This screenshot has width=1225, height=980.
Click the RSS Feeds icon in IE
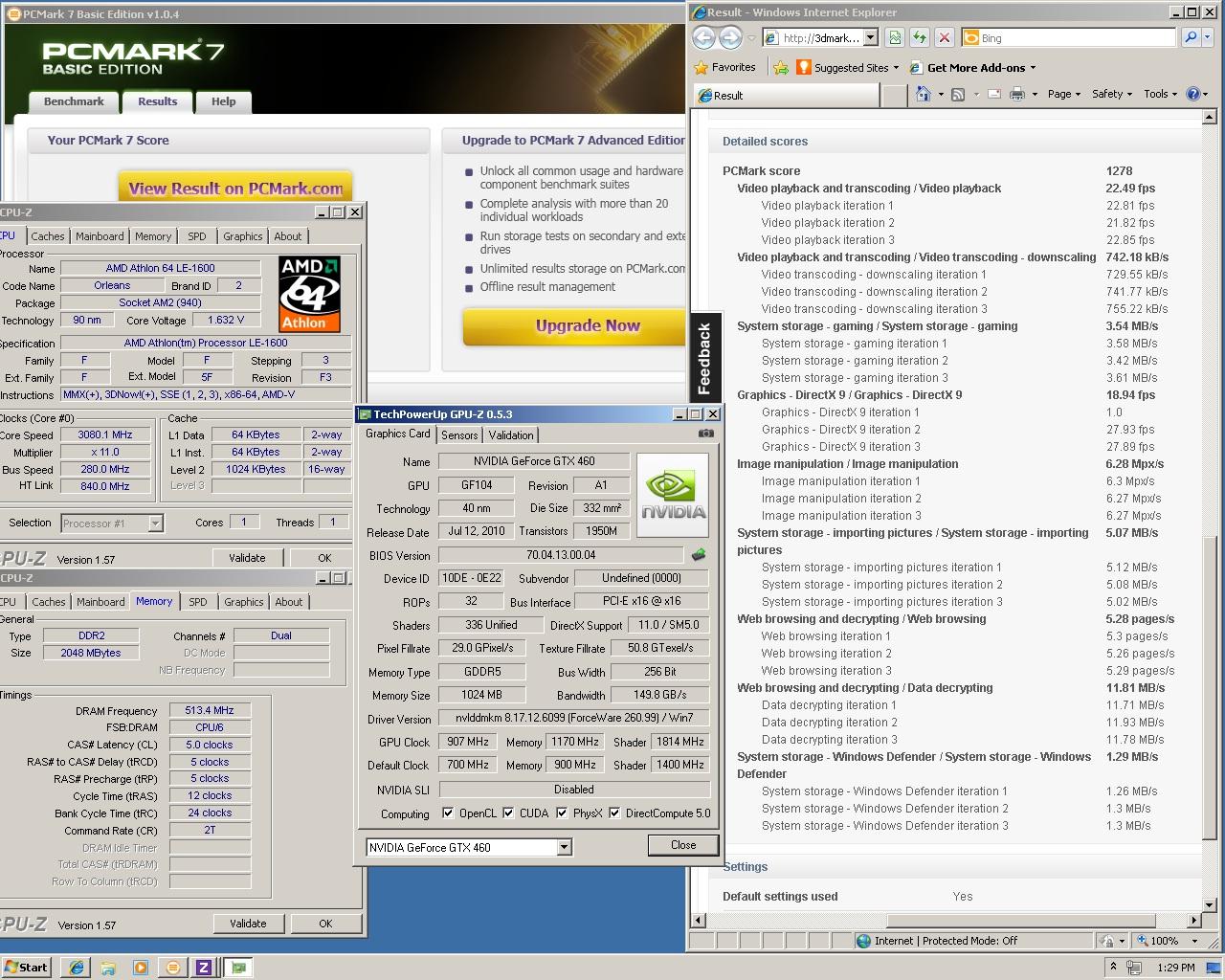click(957, 94)
